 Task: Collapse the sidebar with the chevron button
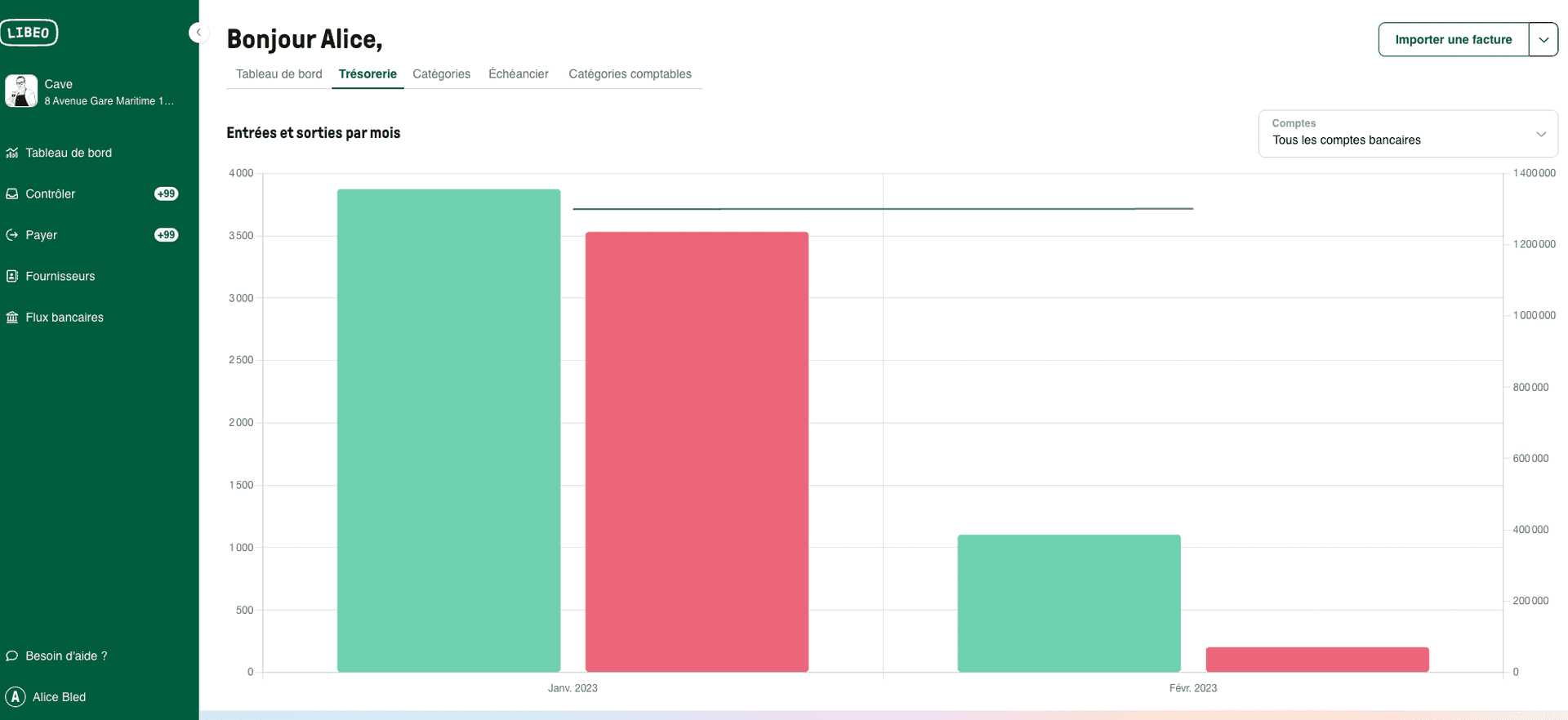[198, 33]
